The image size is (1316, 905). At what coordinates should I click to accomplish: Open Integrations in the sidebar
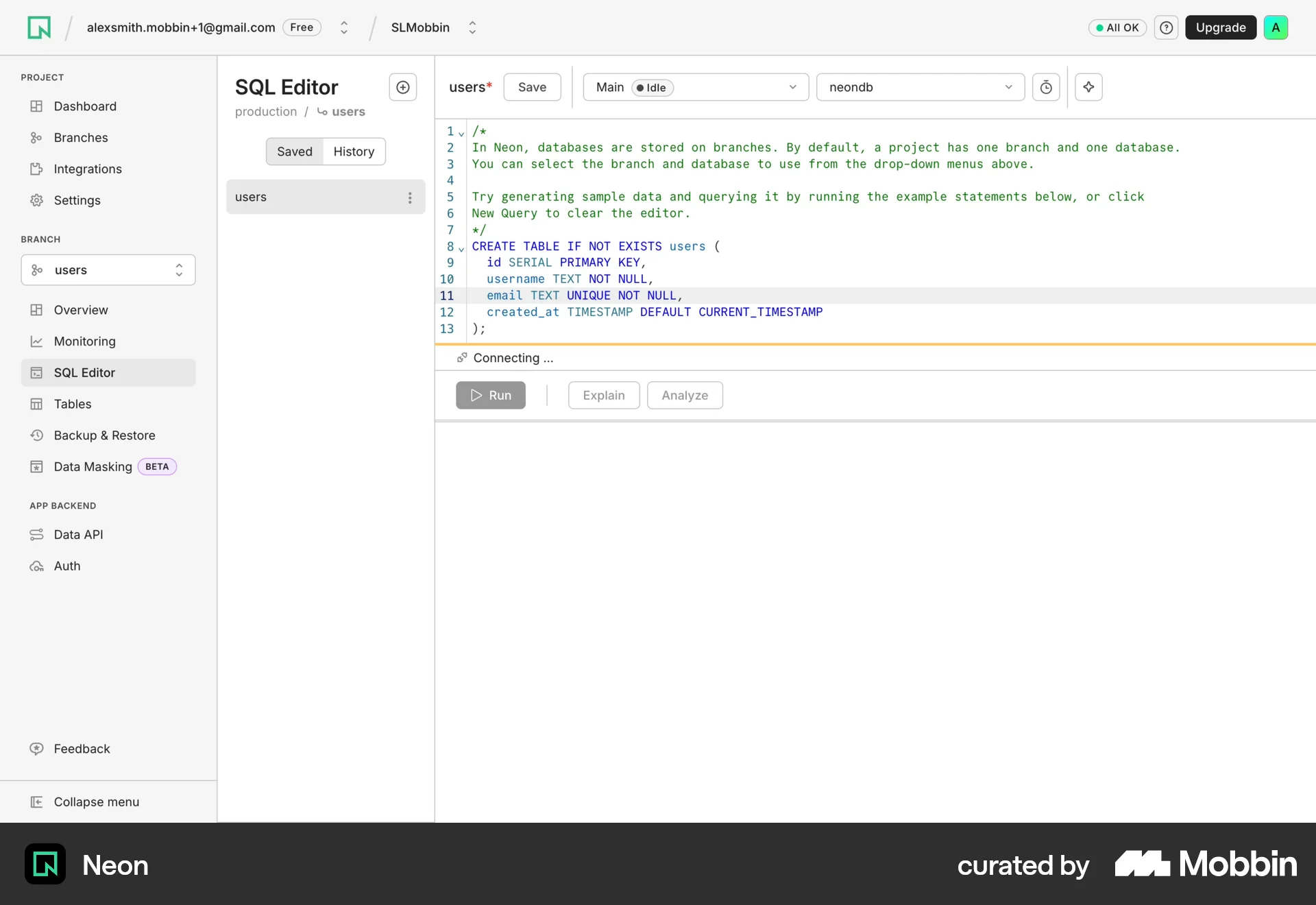[108, 169]
